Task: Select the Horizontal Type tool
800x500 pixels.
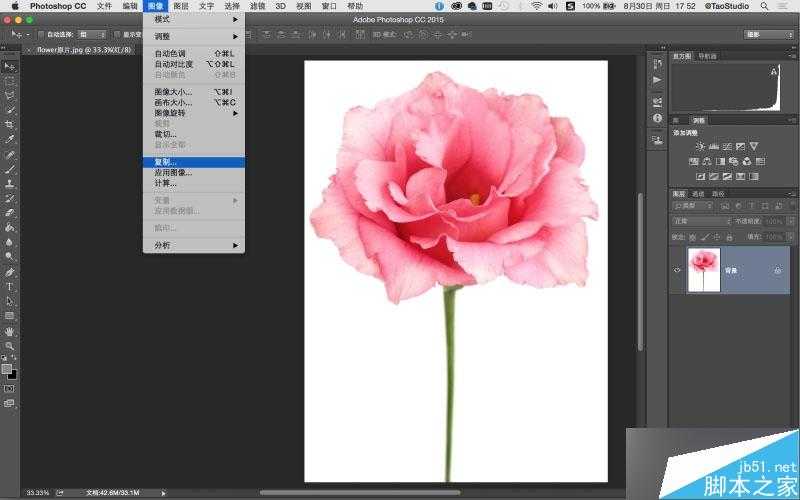Action: 10,286
